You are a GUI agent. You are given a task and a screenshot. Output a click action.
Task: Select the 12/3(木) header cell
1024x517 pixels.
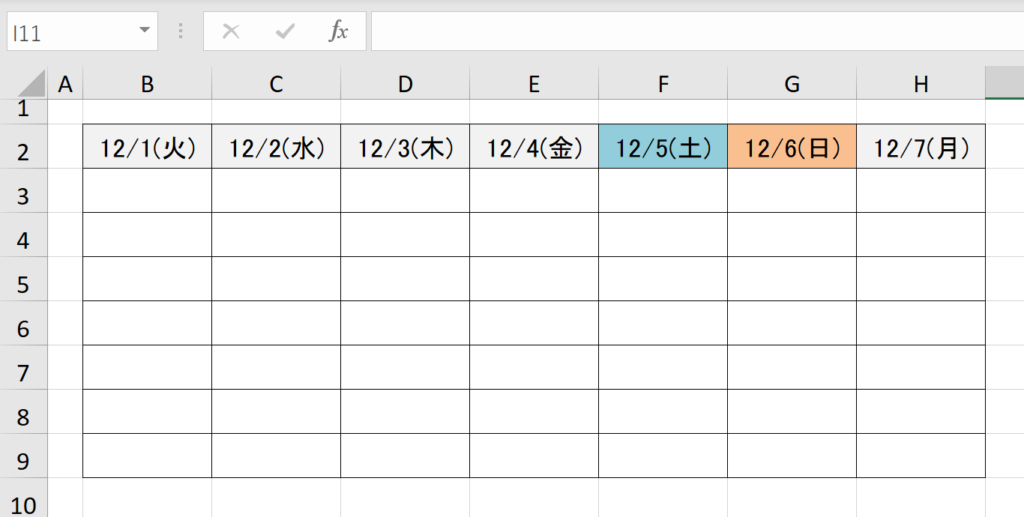coord(405,148)
